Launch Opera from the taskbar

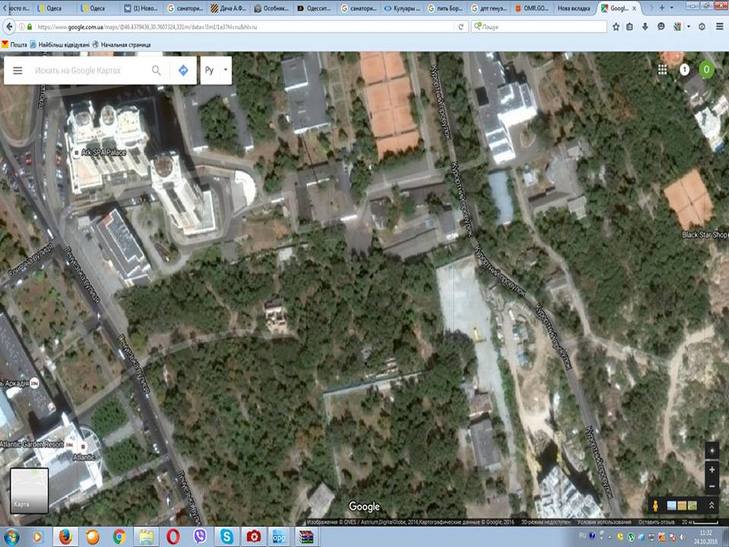pos(173,537)
